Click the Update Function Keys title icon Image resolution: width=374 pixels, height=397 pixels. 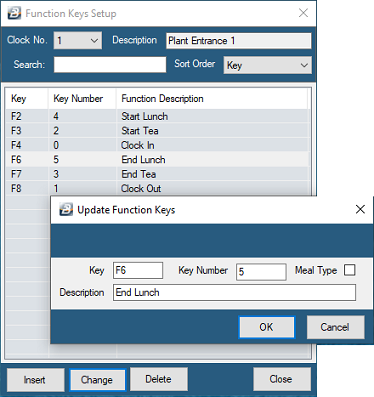pos(66,210)
